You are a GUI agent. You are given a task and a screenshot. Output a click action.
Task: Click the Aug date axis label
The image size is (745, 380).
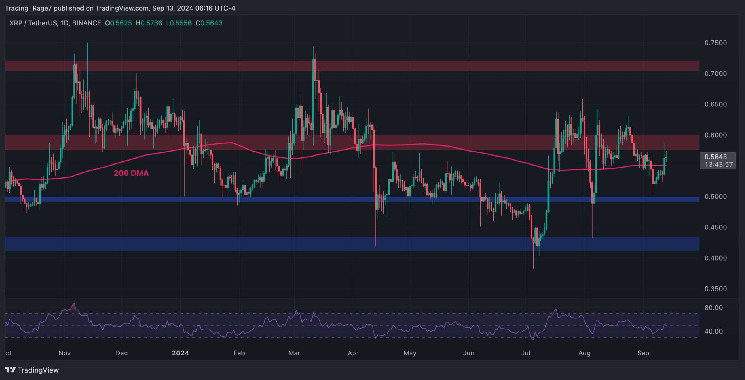(585, 353)
